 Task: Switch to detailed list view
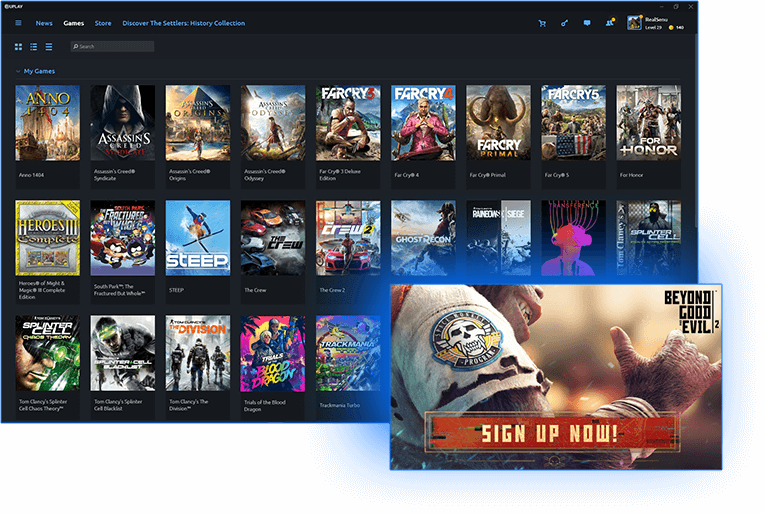coord(34,47)
